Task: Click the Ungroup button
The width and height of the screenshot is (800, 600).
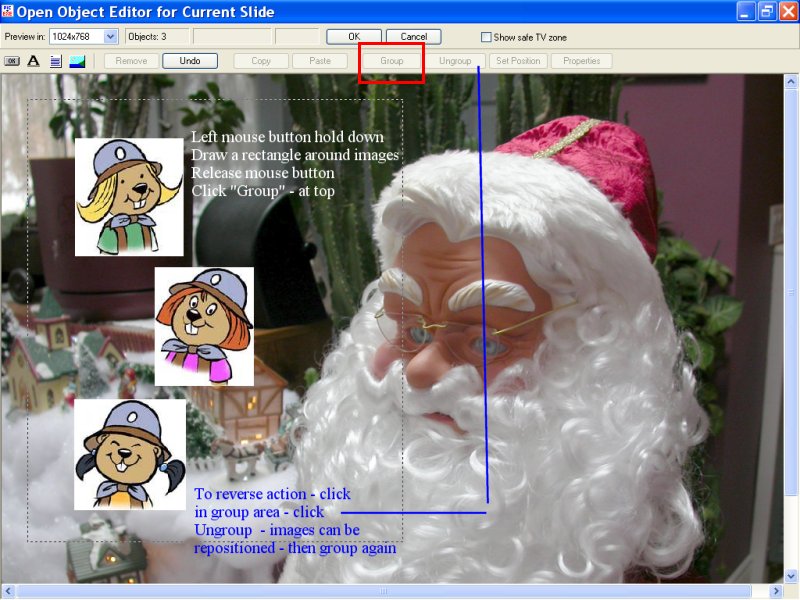Action: pos(455,61)
